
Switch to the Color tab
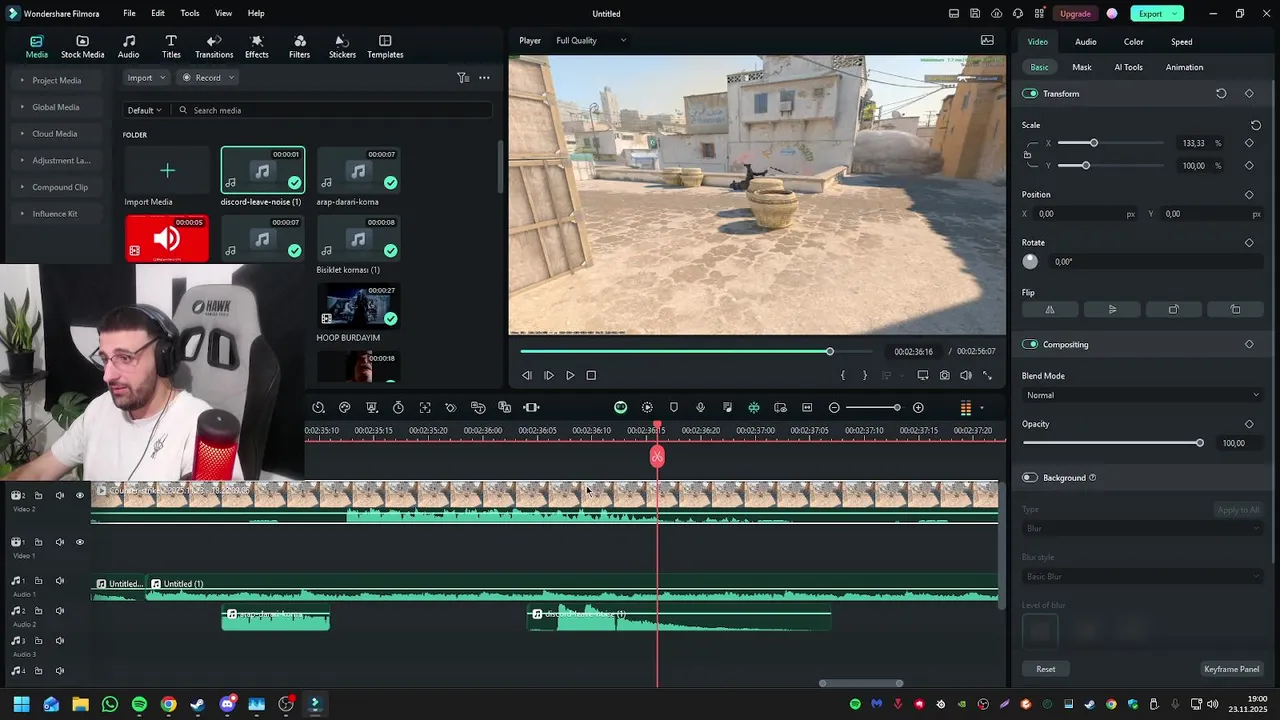pos(1133,42)
